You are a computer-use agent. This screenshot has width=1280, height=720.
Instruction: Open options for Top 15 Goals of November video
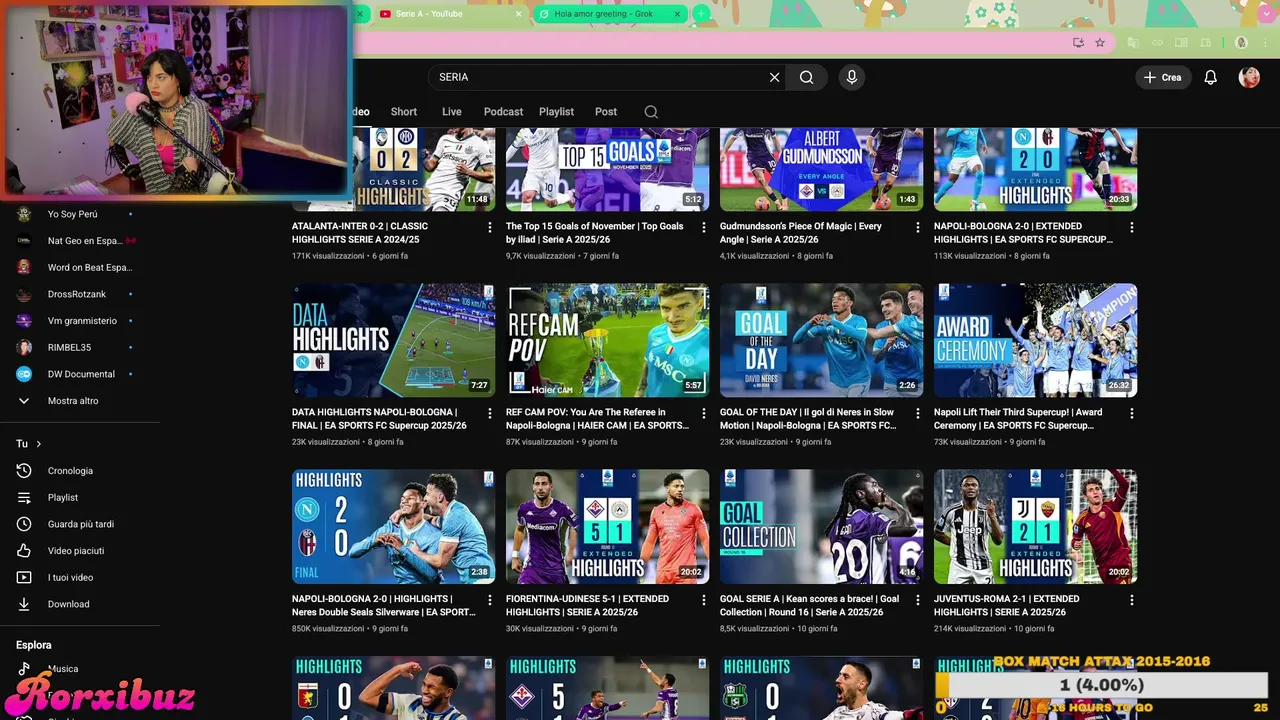click(704, 228)
